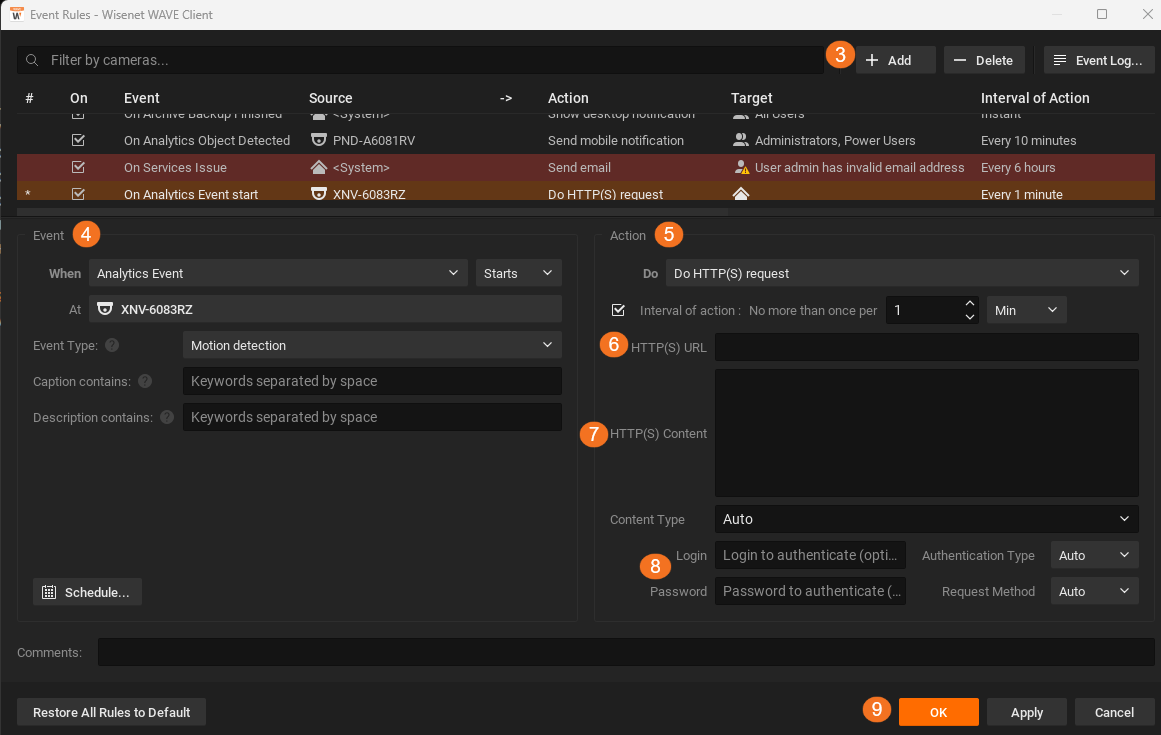Image resolution: width=1161 pixels, height=735 pixels.
Task: Click the search magnifier icon in filter bar
Action: (x=32, y=60)
